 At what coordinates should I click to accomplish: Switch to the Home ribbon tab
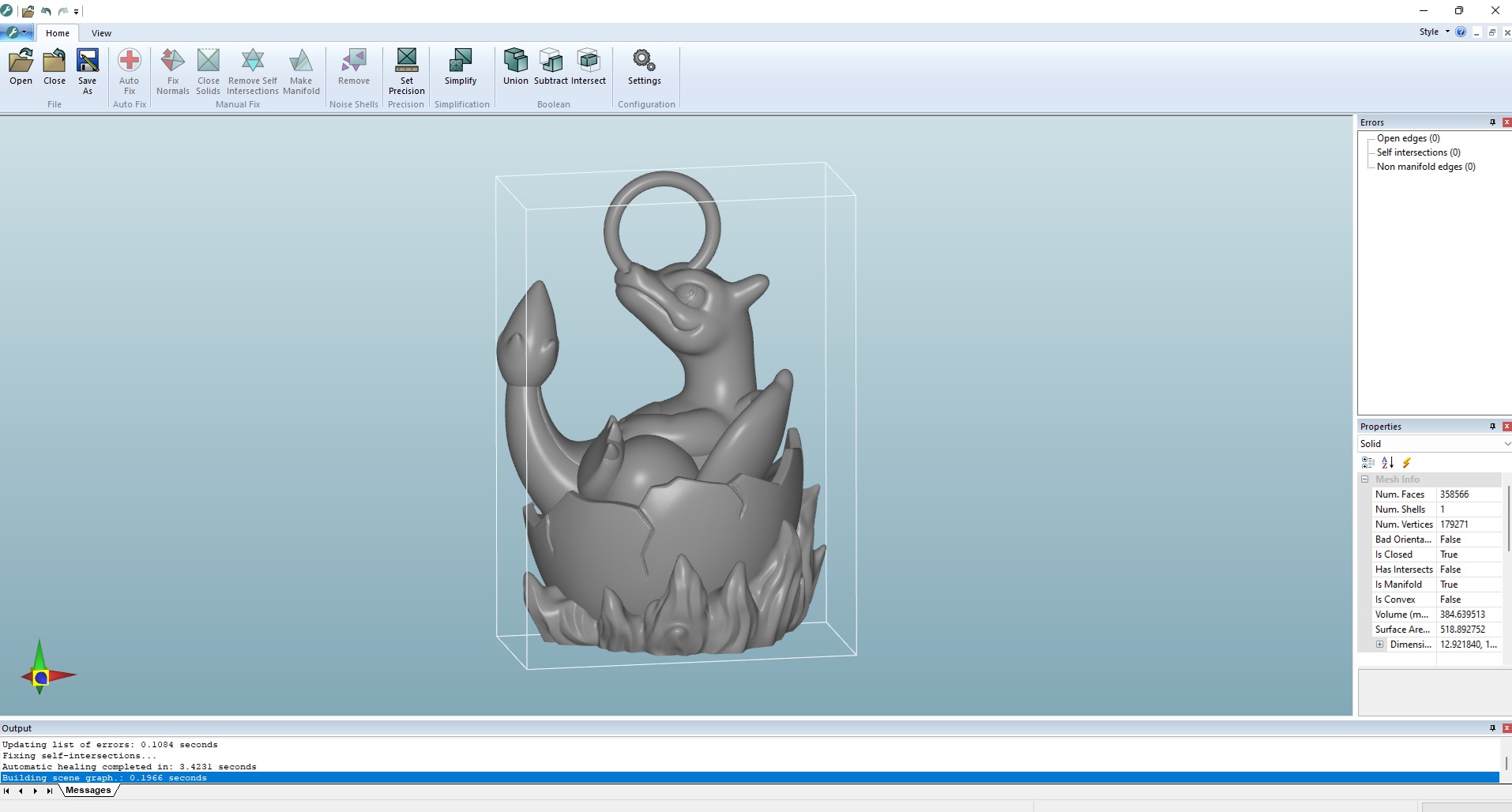58,33
